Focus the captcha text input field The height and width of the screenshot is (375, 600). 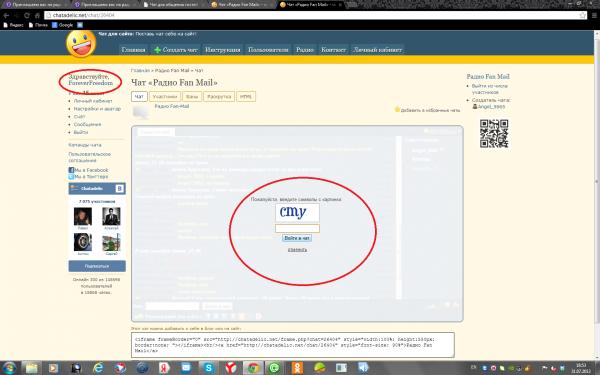click(297, 228)
